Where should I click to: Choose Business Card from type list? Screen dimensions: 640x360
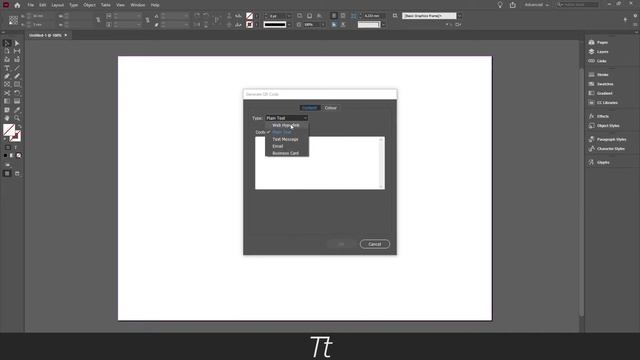(287, 153)
